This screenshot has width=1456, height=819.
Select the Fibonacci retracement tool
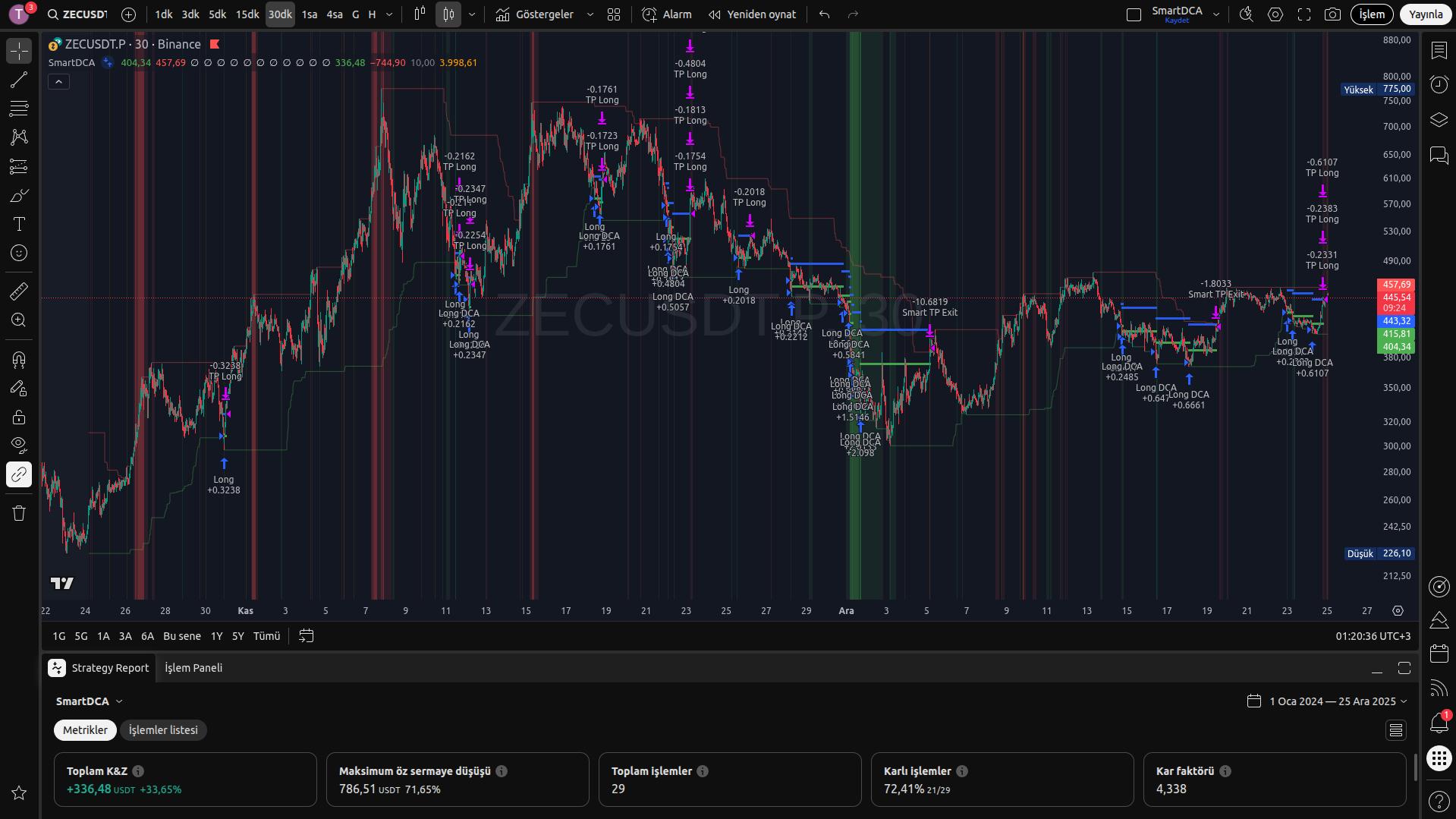pyautogui.click(x=19, y=109)
